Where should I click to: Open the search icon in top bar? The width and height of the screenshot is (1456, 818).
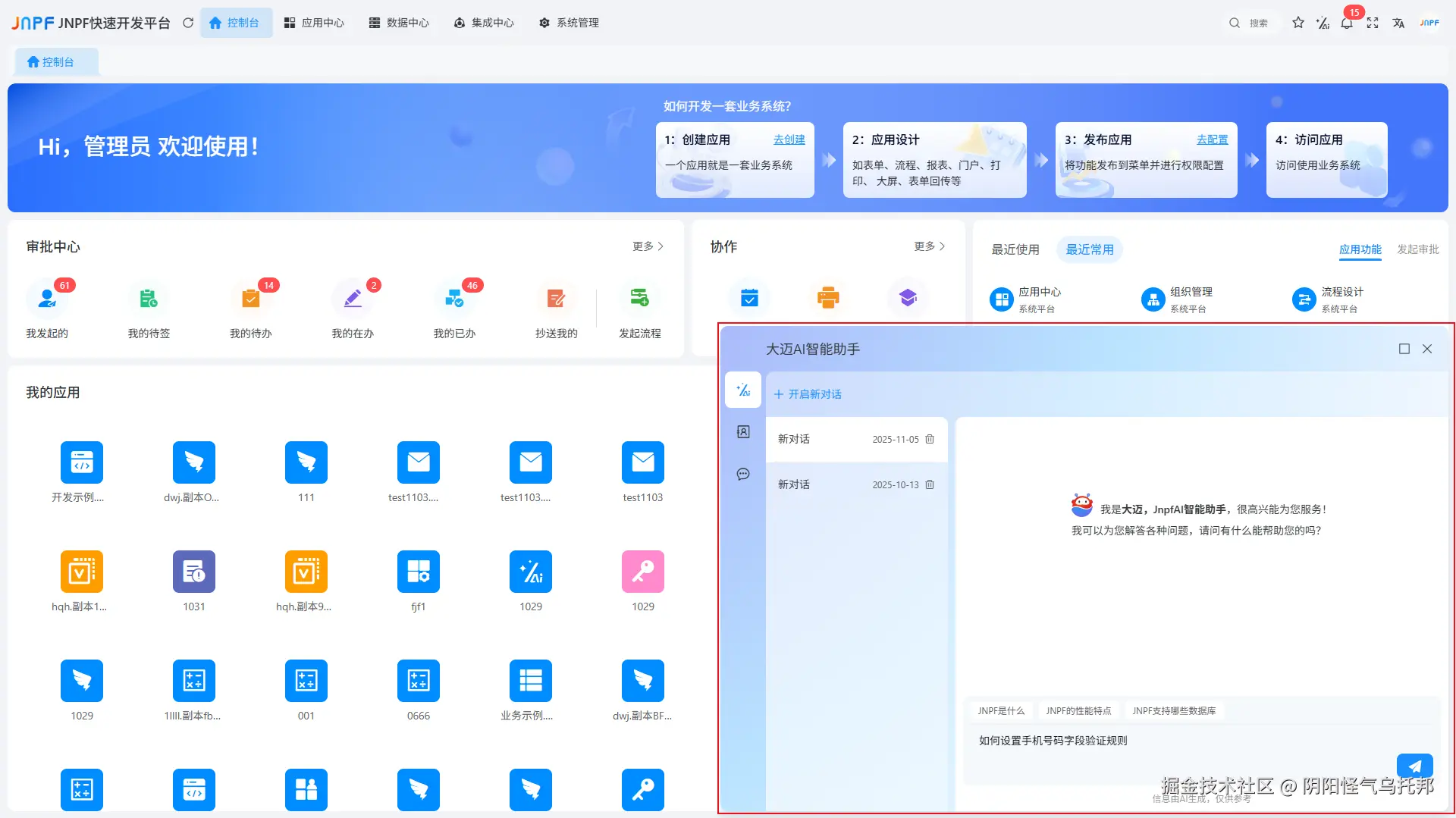[x=1235, y=23]
